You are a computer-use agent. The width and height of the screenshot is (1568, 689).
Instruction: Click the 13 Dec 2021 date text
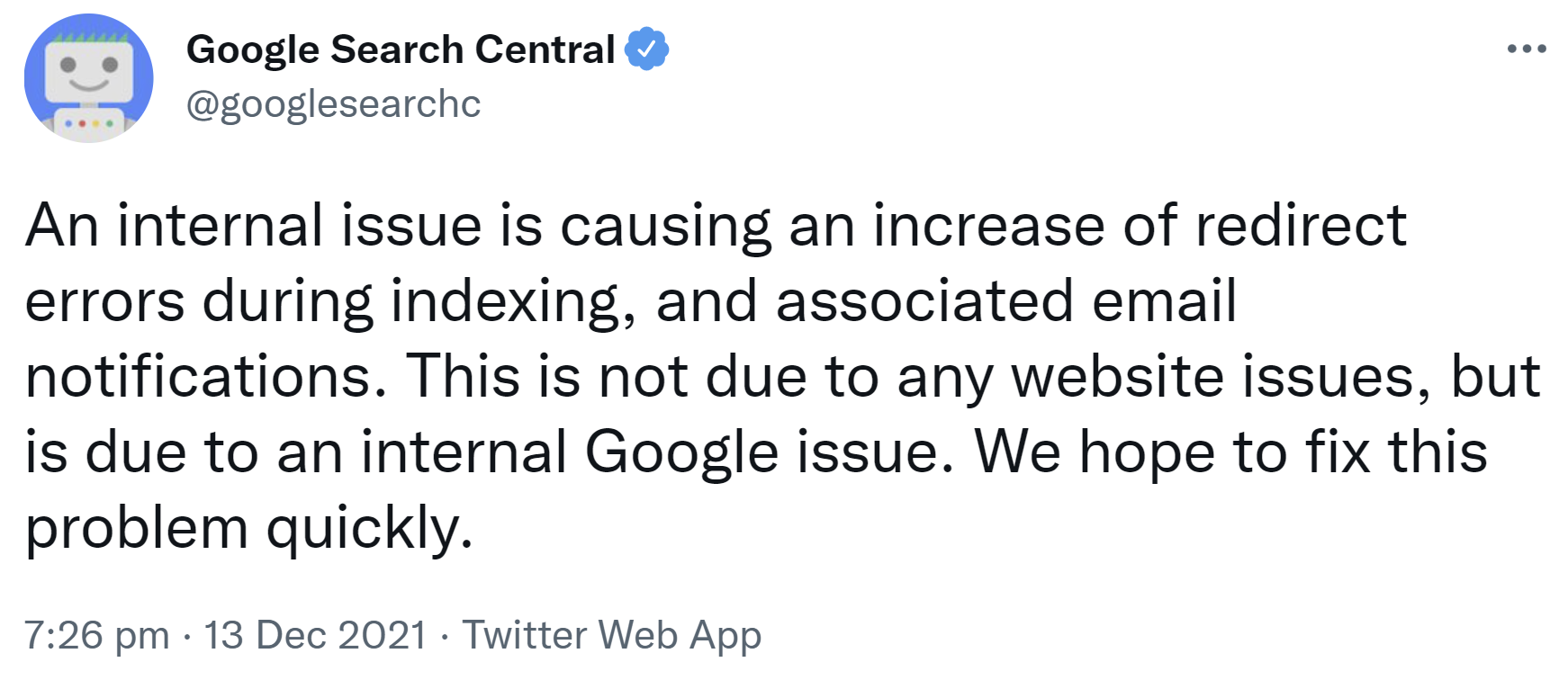coord(313,634)
